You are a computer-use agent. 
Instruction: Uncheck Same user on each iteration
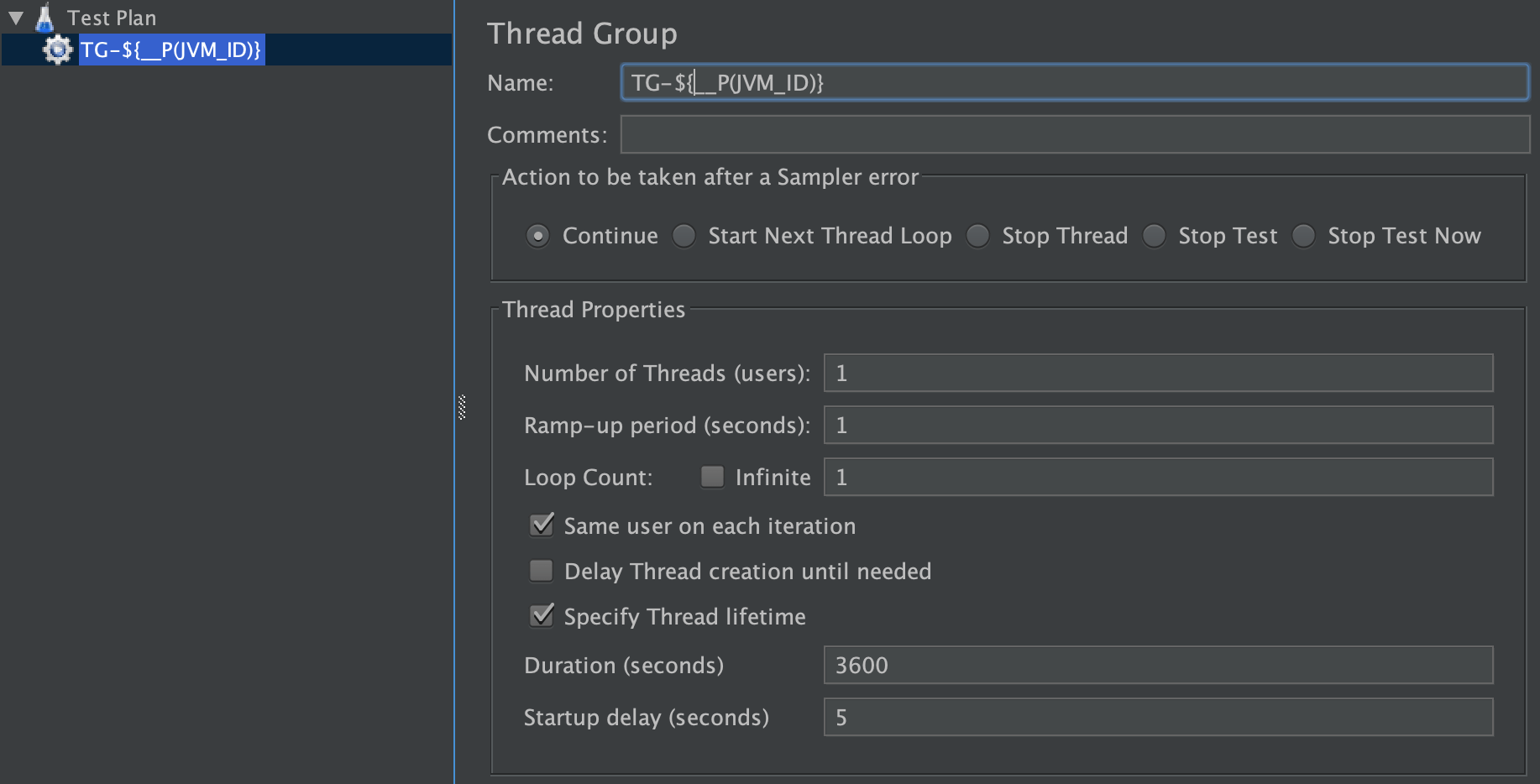pyautogui.click(x=542, y=525)
